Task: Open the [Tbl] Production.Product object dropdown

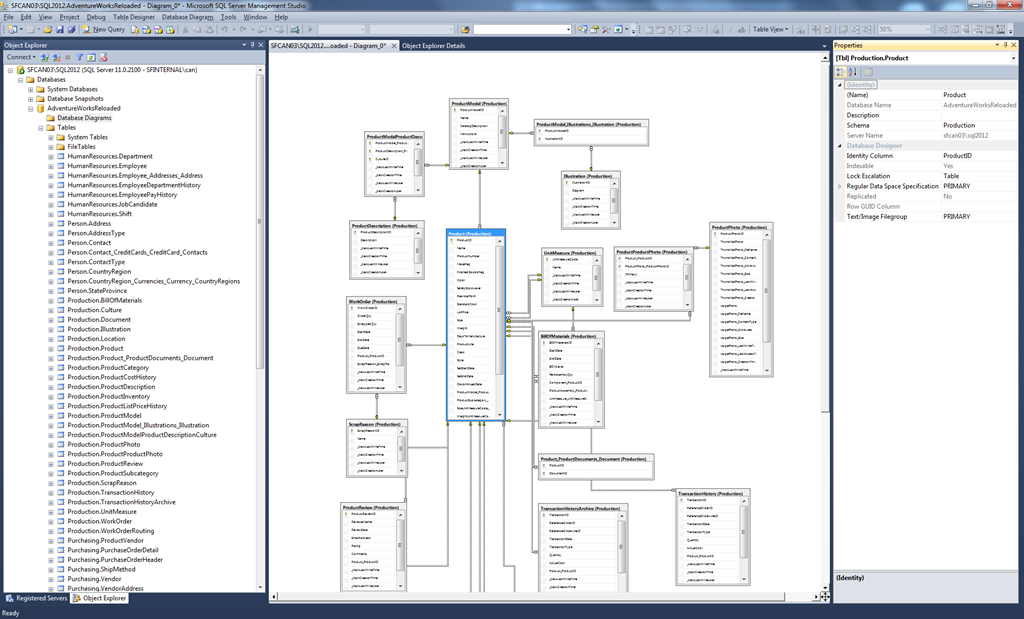Action: (1014, 58)
